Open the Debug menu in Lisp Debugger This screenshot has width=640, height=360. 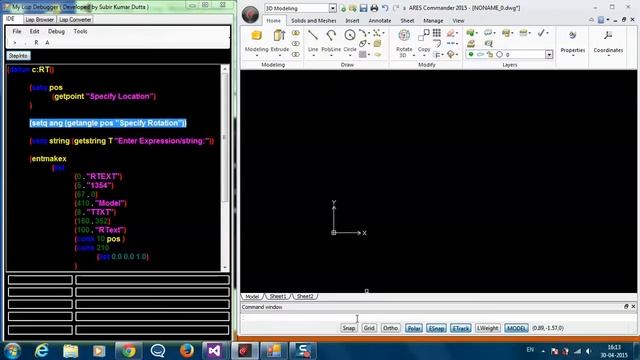click(56, 31)
